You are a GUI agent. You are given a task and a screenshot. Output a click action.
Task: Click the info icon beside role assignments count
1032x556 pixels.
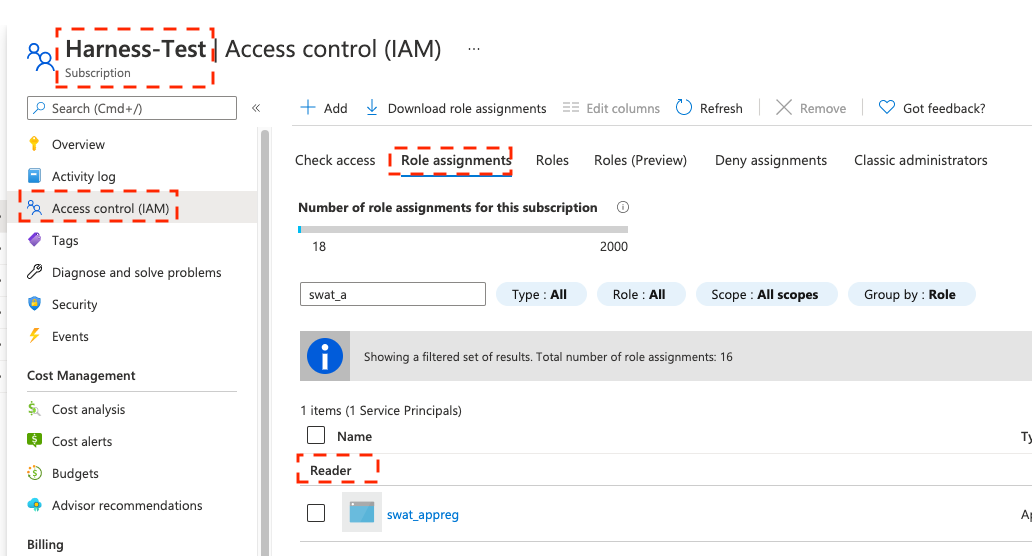click(623, 208)
